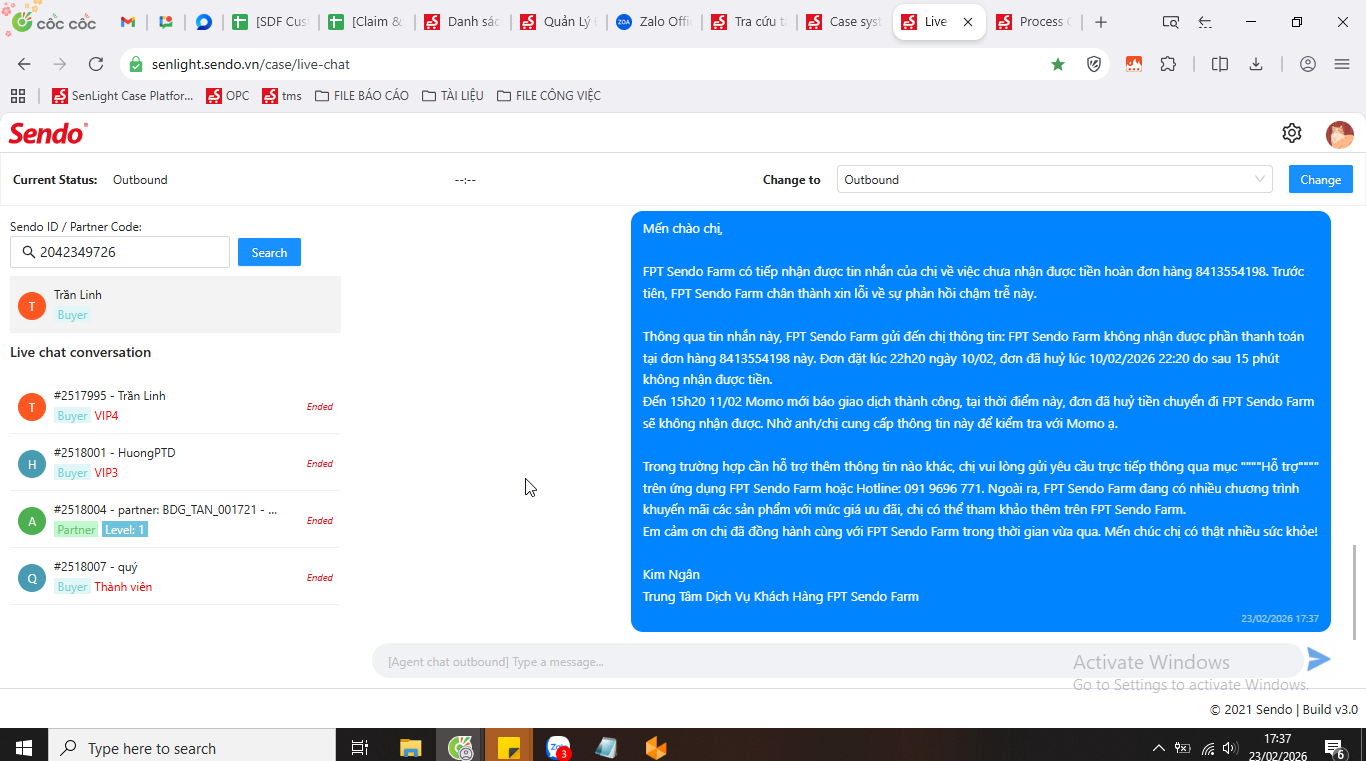Image resolution: width=1366 pixels, height=761 pixels.
Task: Show hidden system tray icons
Action: (x=1159, y=748)
